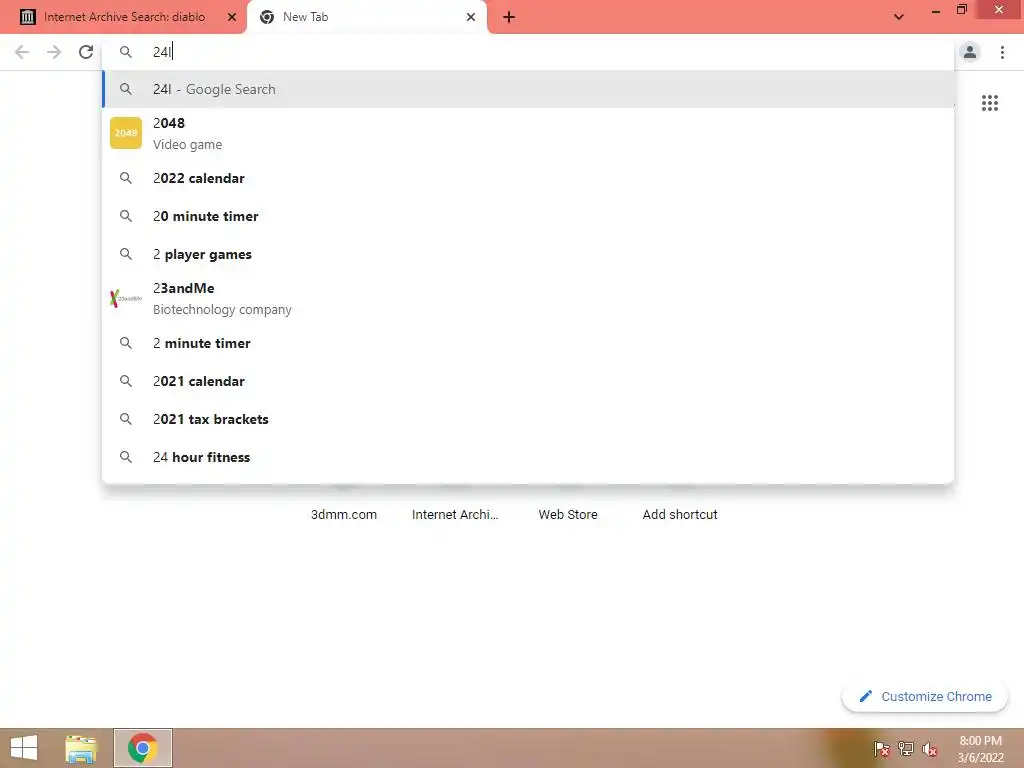Select the New Tab tab
The image size is (1024, 768).
pos(366,17)
